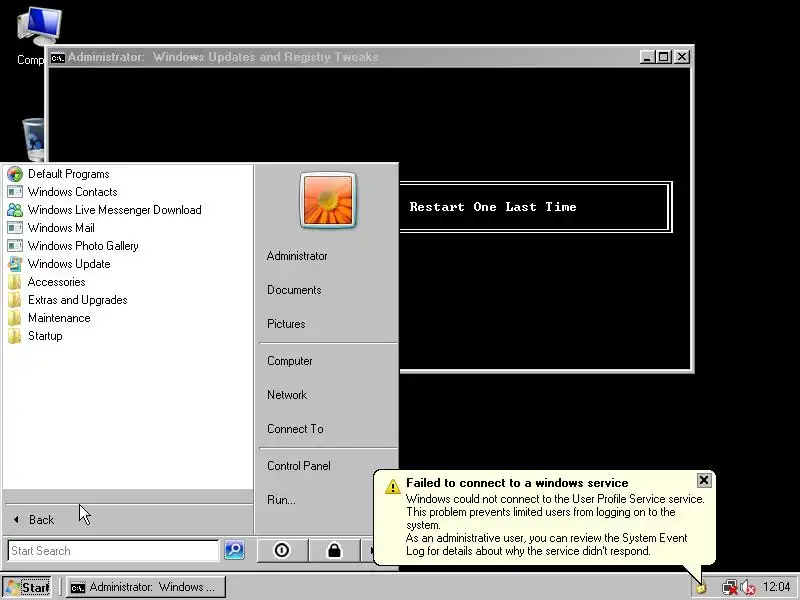This screenshot has width=800, height=600.
Task: Click the command prompt window system icon
Action: pos(58,57)
